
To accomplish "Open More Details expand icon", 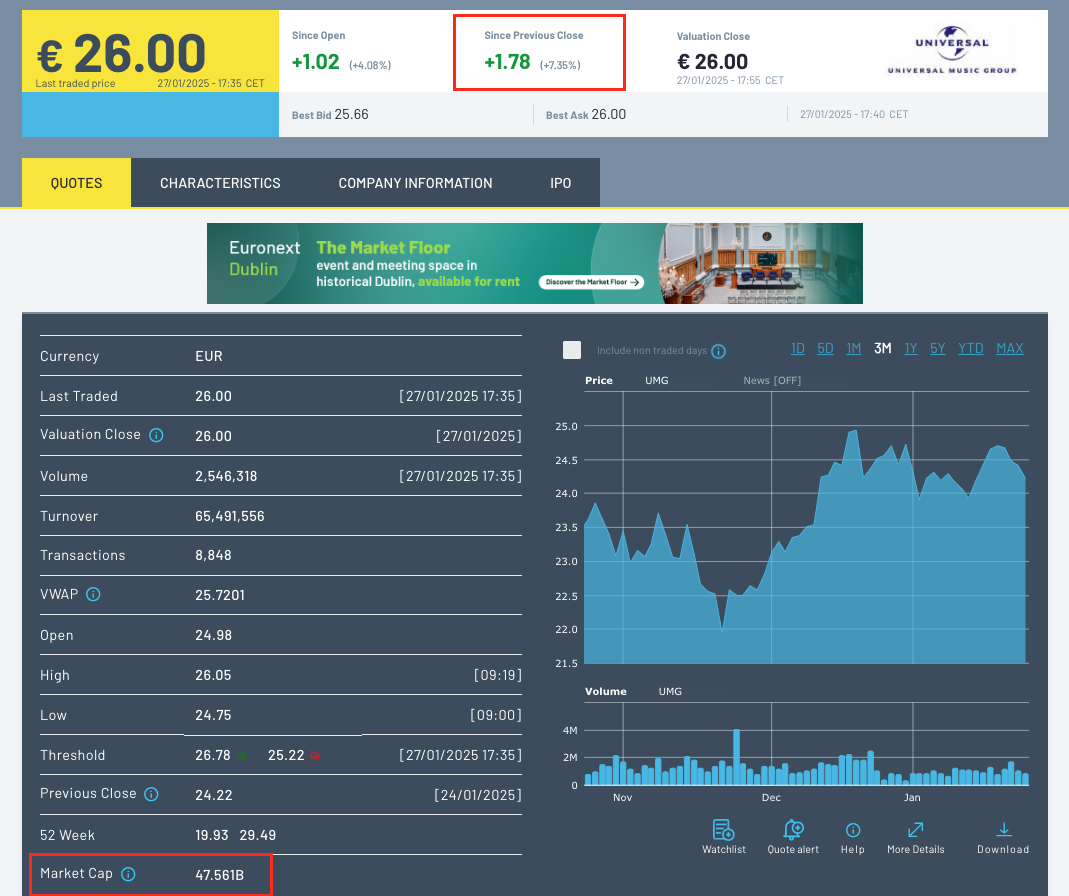I will click(x=915, y=829).
